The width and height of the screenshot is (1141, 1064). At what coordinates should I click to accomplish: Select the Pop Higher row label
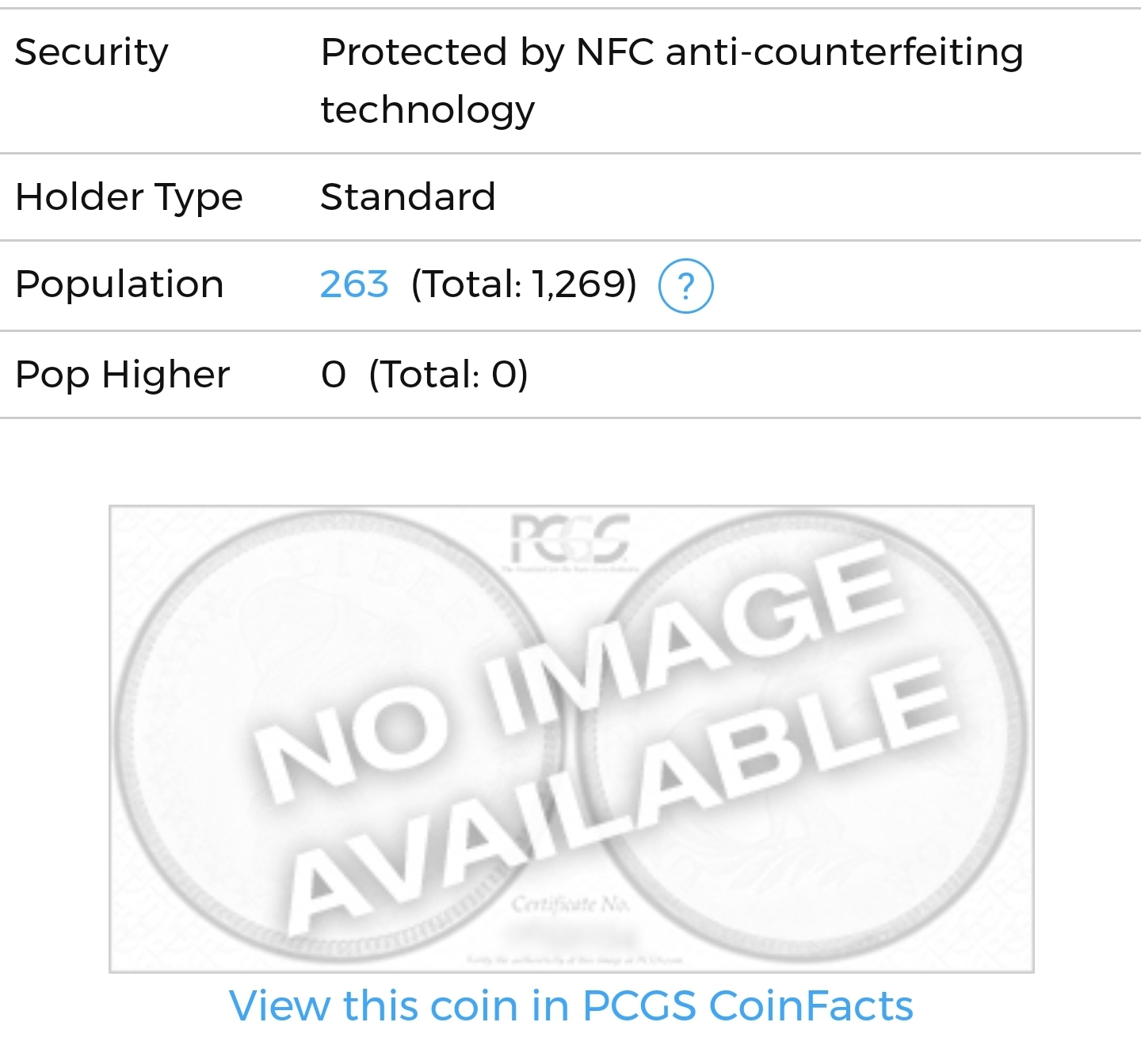[x=123, y=375]
